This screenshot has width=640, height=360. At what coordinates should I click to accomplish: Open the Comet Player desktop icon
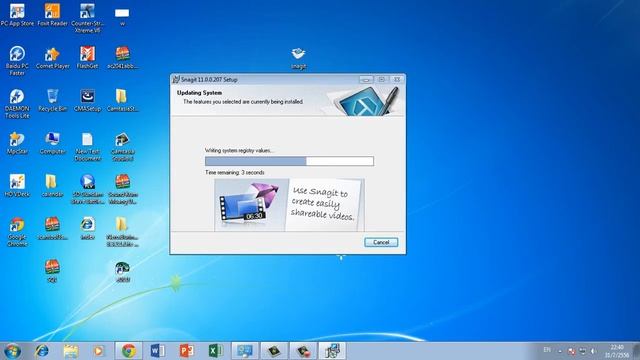pyautogui.click(x=52, y=58)
